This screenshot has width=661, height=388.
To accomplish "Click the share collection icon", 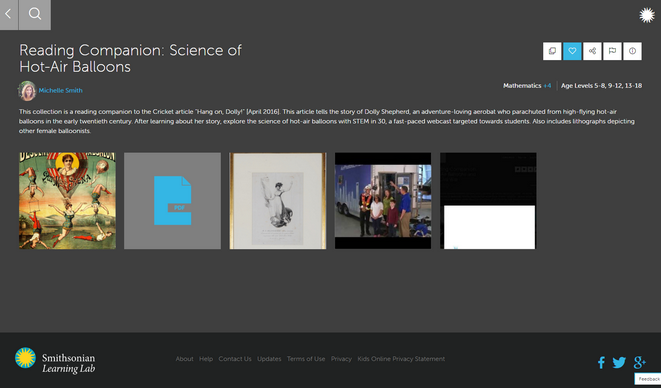I will (592, 51).
